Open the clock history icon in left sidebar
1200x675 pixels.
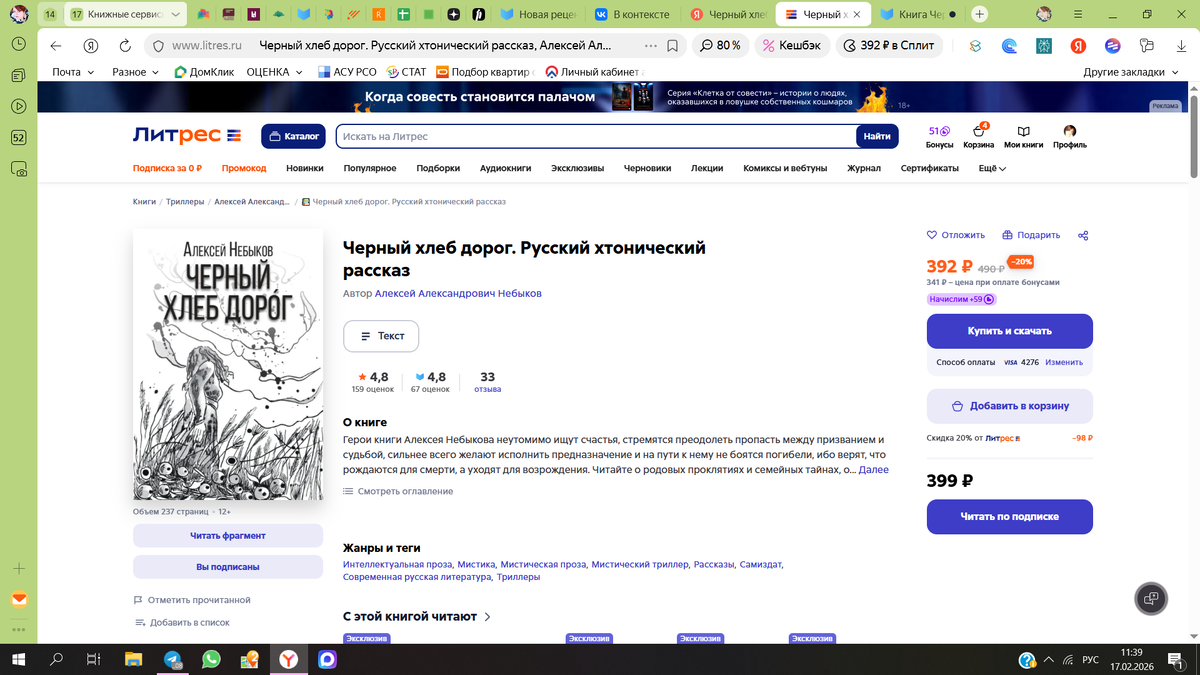[18, 44]
